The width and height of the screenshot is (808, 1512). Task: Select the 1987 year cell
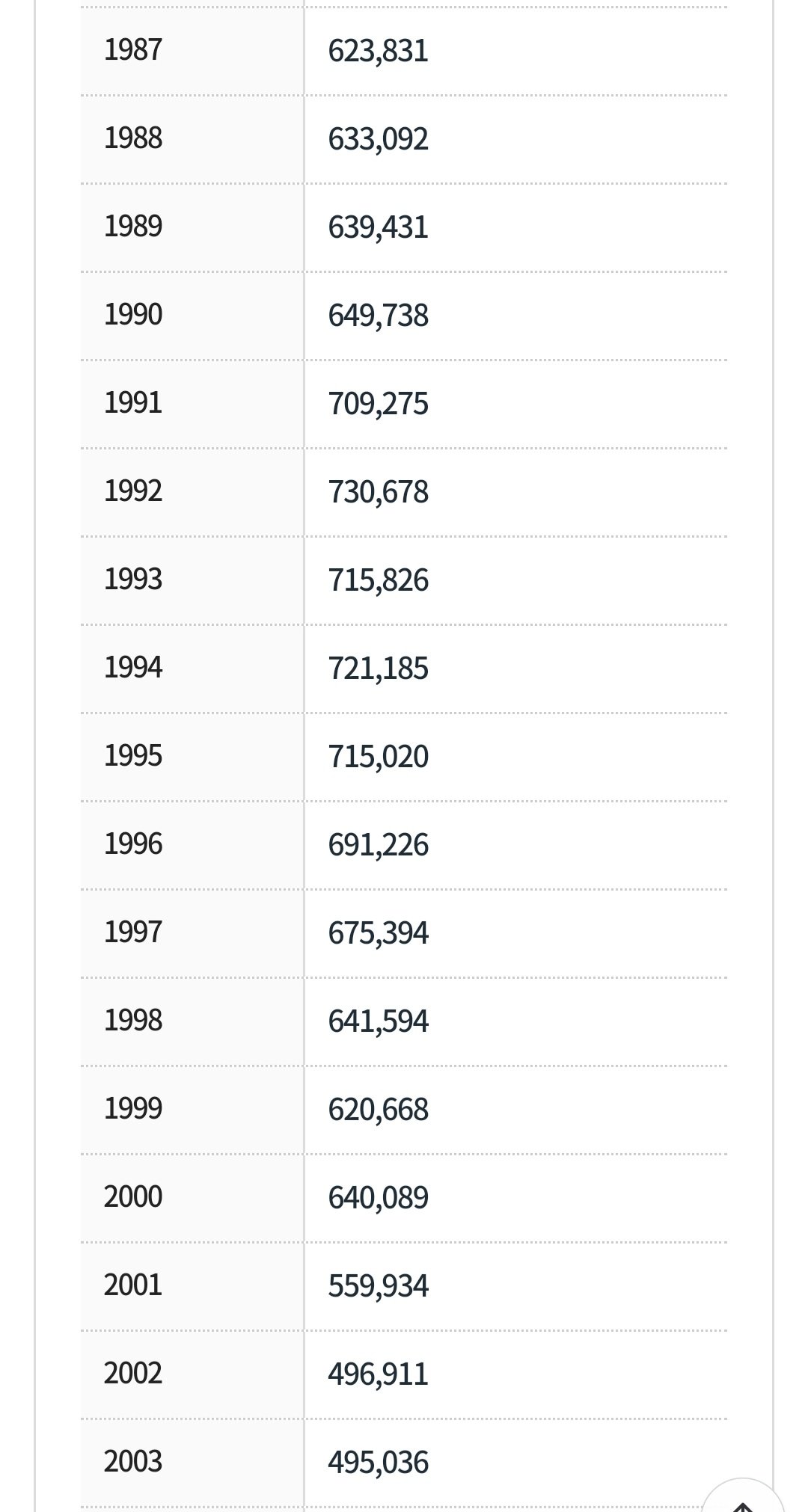click(192, 51)
